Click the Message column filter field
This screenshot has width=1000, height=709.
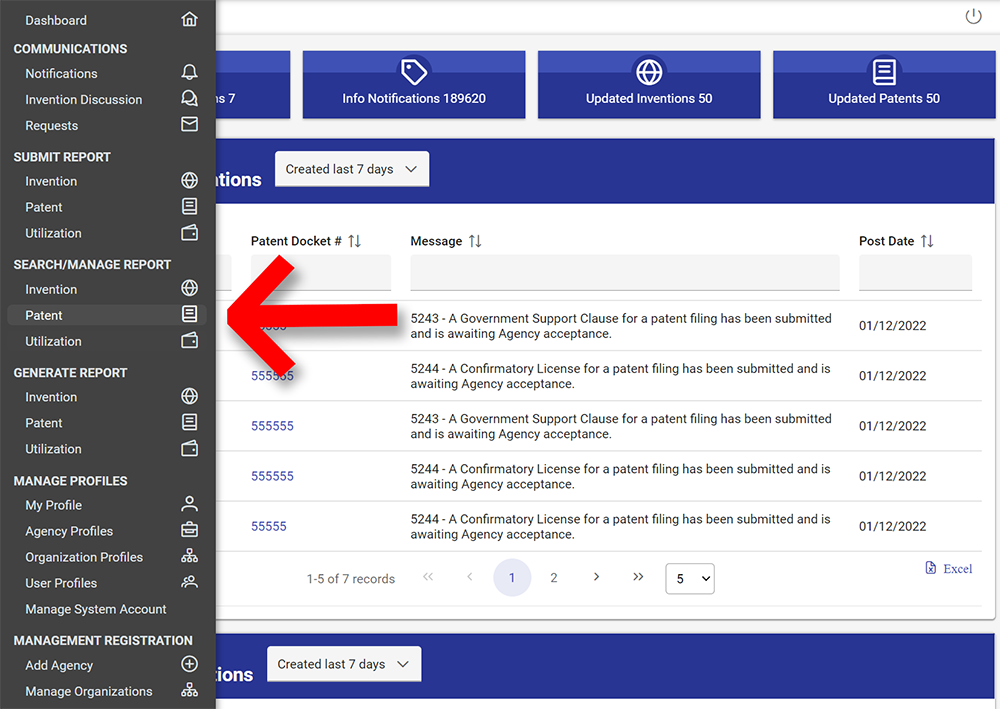coord(625,273)
